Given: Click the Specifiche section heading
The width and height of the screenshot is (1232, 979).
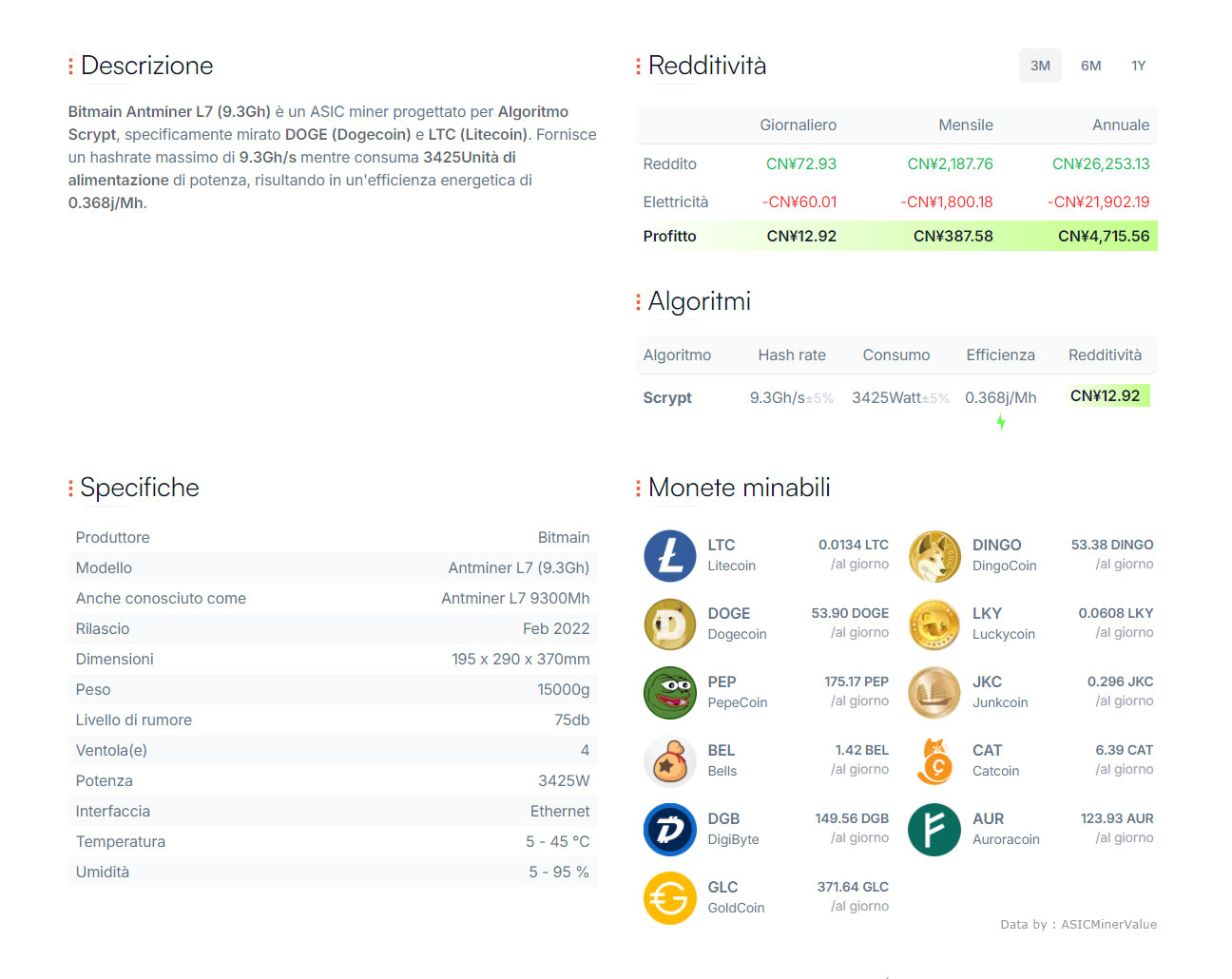Looking at the screenshot, I should [x=140, y=488].
